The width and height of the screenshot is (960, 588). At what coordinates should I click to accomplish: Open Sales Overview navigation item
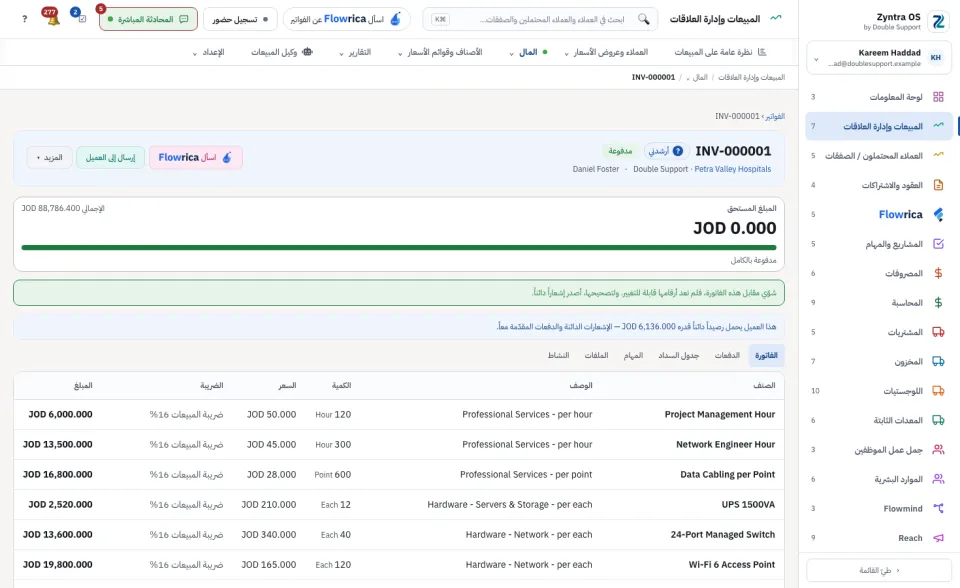(x=720, y=52)
